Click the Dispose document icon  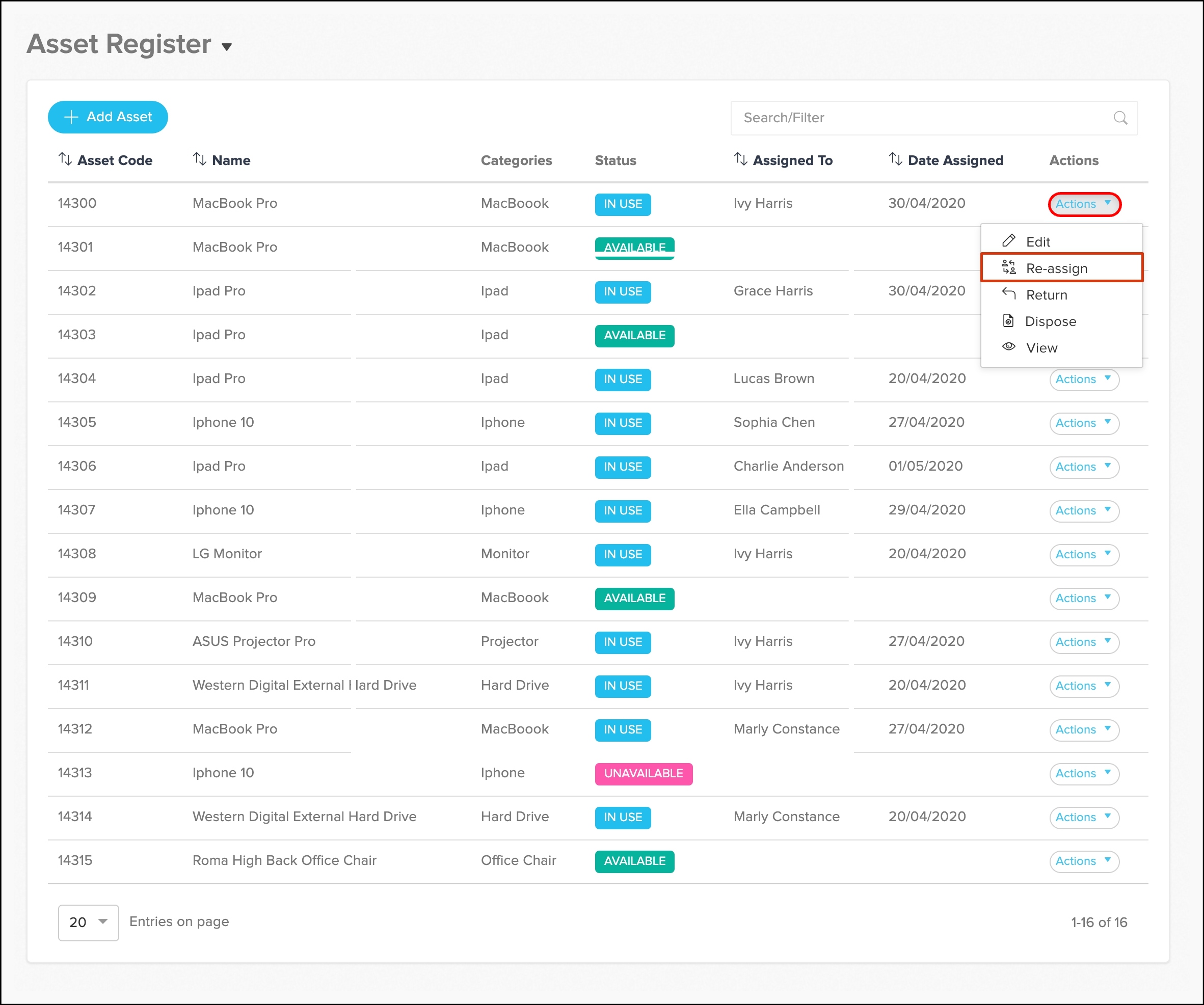(1008, 320)
